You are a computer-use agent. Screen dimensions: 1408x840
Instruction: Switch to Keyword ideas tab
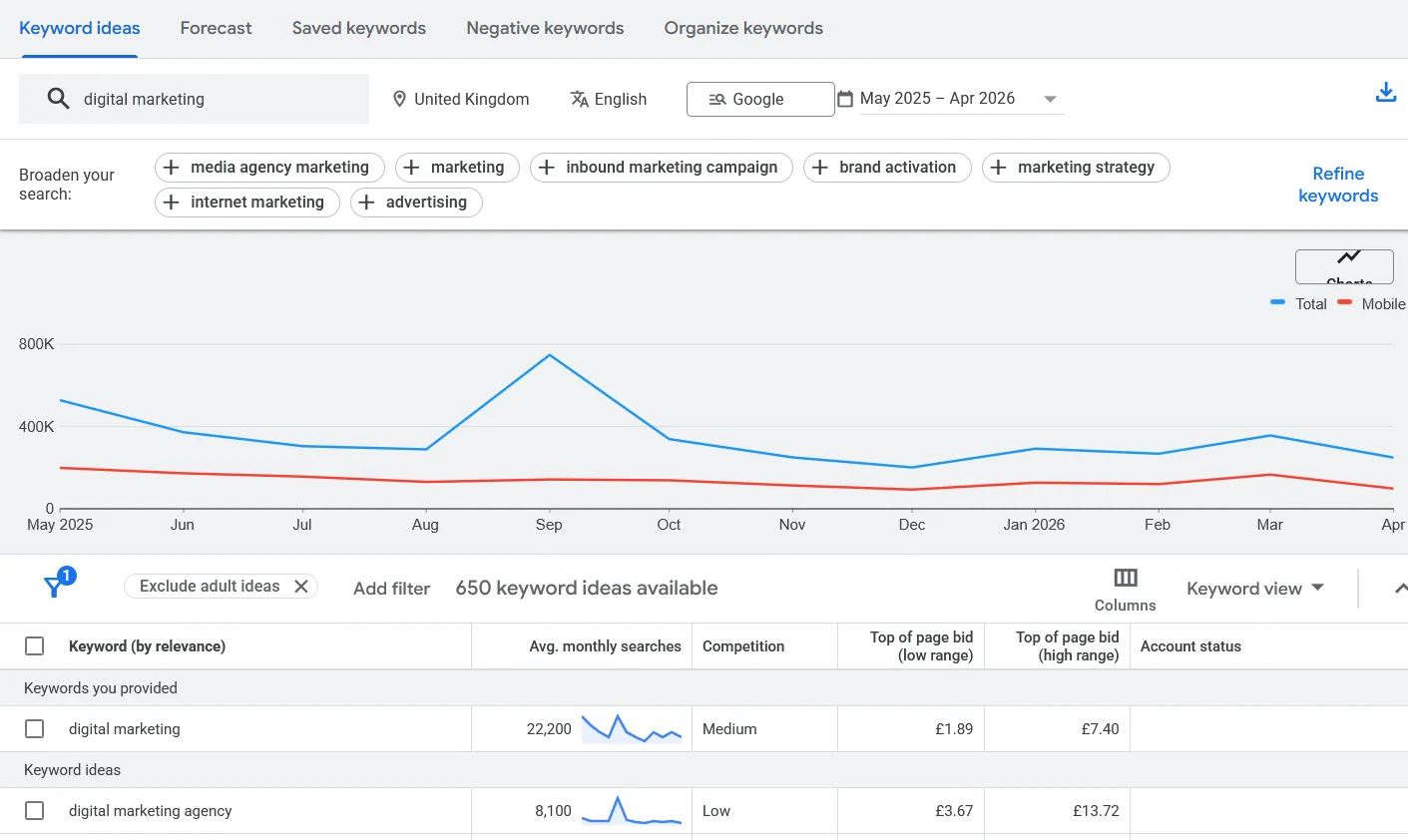[80, 28]
